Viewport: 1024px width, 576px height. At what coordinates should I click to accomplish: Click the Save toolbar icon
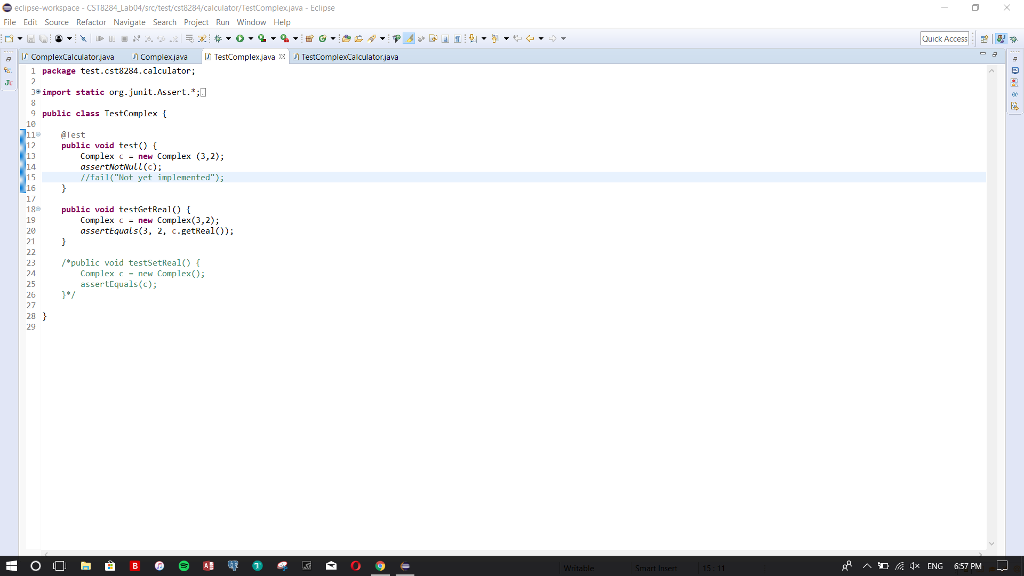point(31,39)
